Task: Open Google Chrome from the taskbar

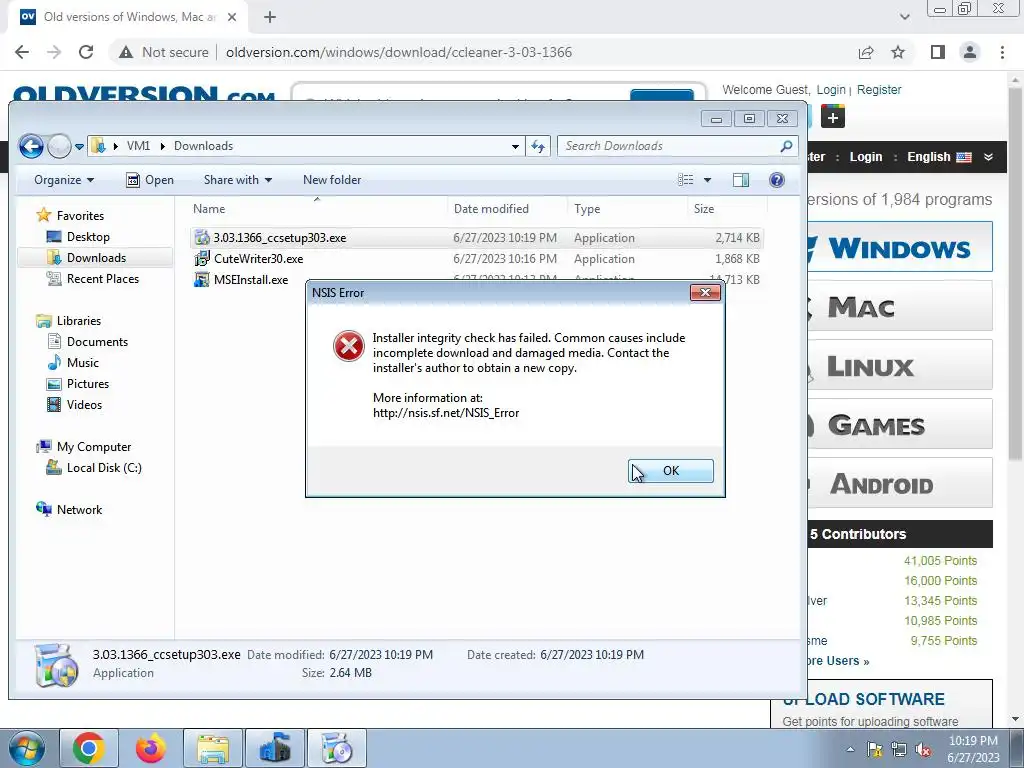Action: 89,748
